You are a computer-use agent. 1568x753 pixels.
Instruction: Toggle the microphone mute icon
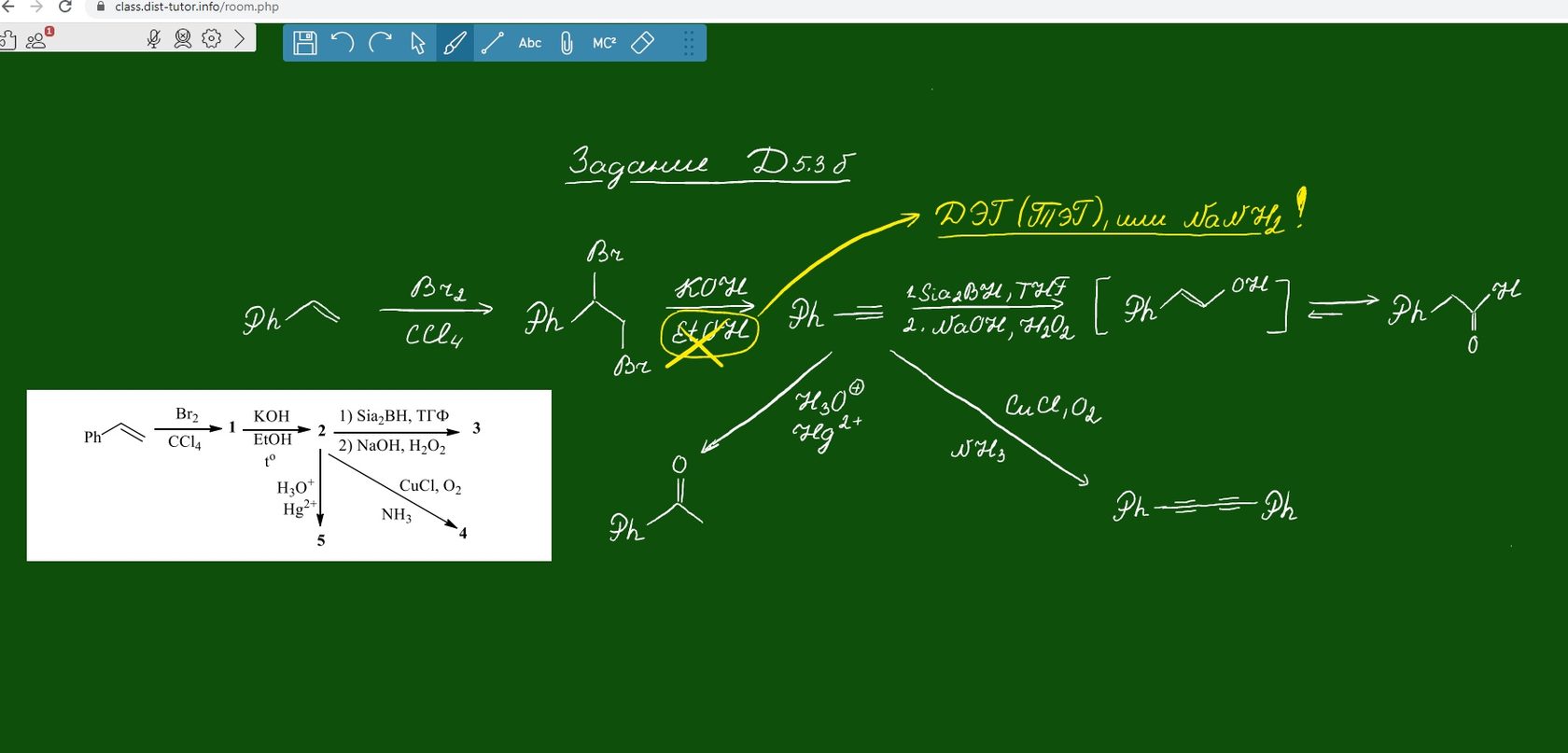(x=154, y=38)
